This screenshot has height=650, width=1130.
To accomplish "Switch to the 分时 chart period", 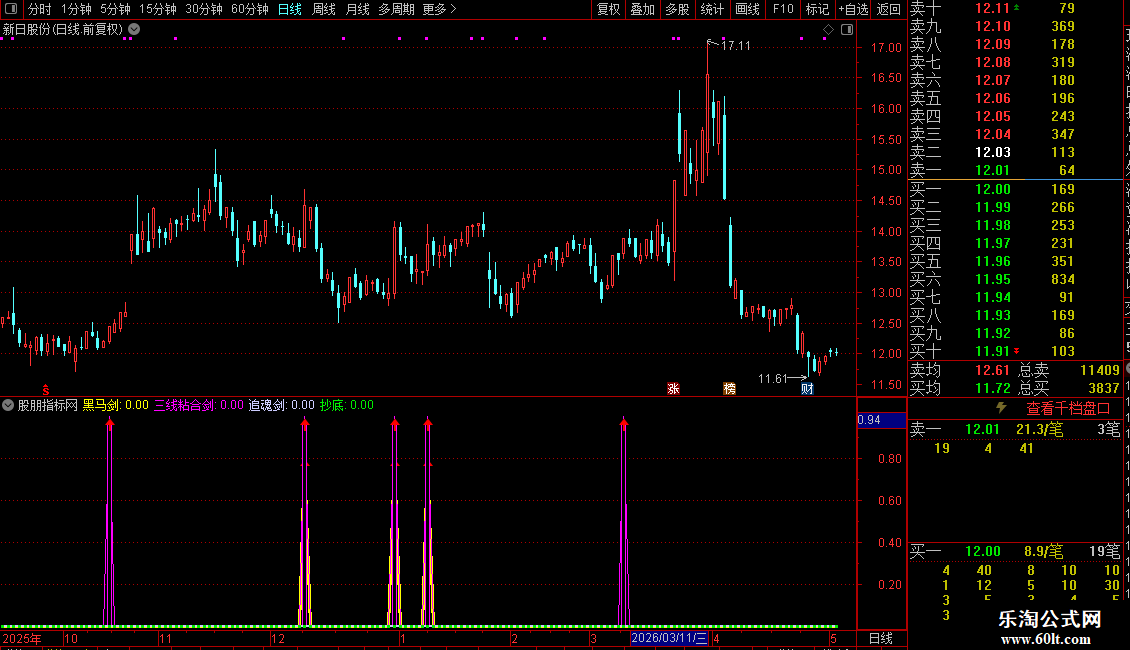I will (40, 9).
